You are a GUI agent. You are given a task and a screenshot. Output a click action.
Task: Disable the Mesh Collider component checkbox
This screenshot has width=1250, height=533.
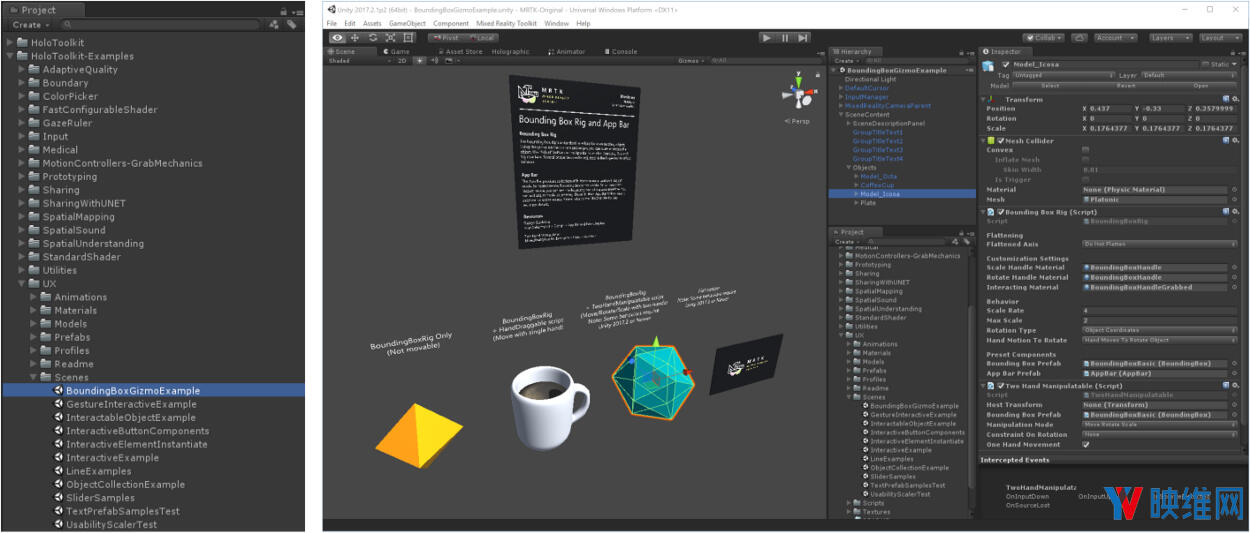(x=998, y=141)
